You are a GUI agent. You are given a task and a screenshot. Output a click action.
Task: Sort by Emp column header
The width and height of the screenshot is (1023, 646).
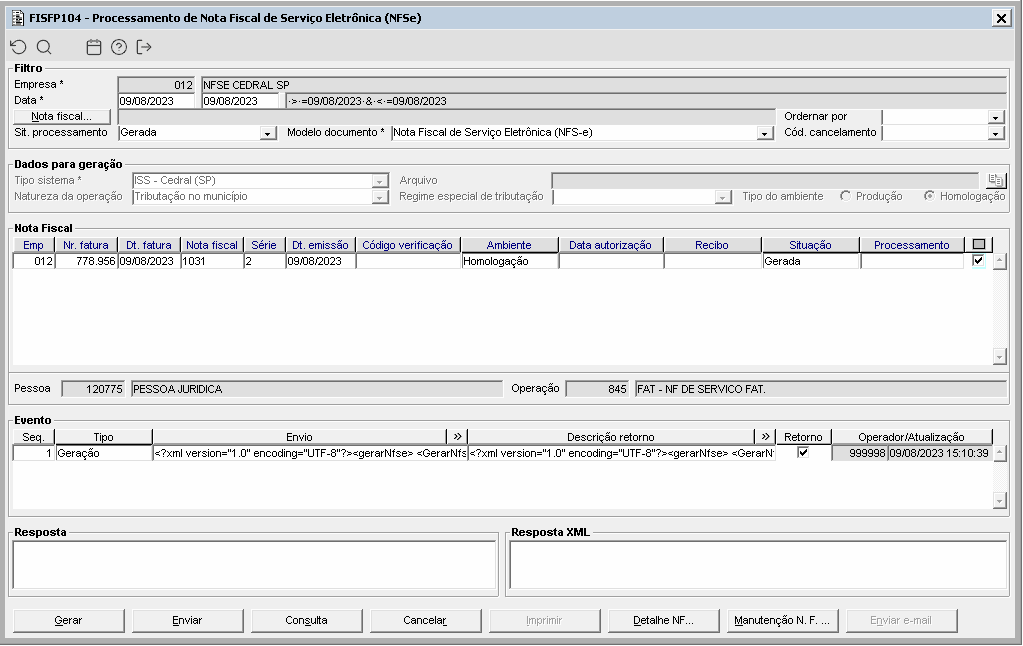34,245
